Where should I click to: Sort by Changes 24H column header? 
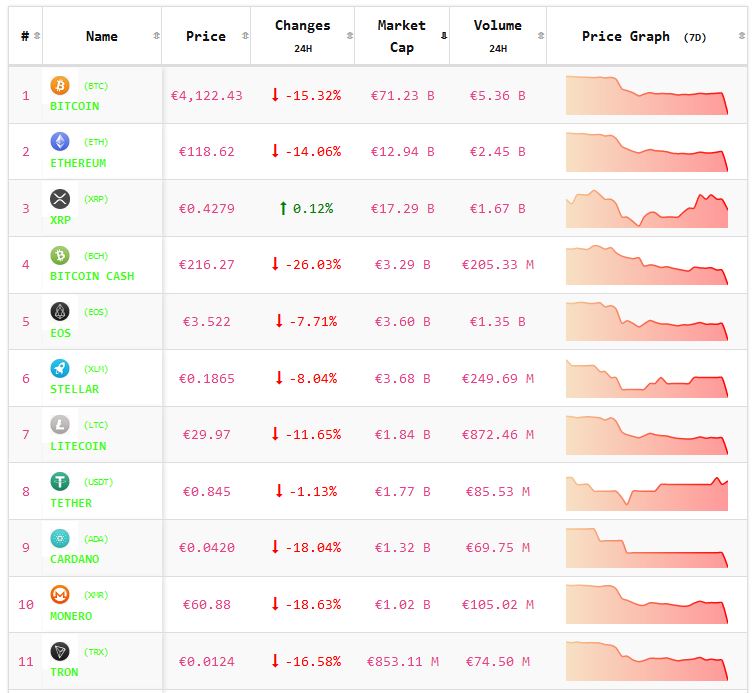[x=302, y=36]
